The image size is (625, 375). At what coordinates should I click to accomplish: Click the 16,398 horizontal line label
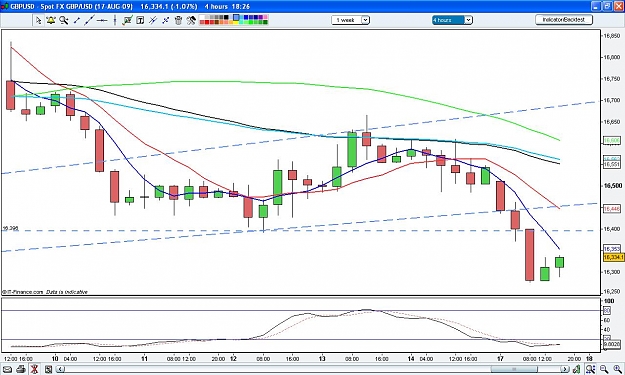click(10, 228)
